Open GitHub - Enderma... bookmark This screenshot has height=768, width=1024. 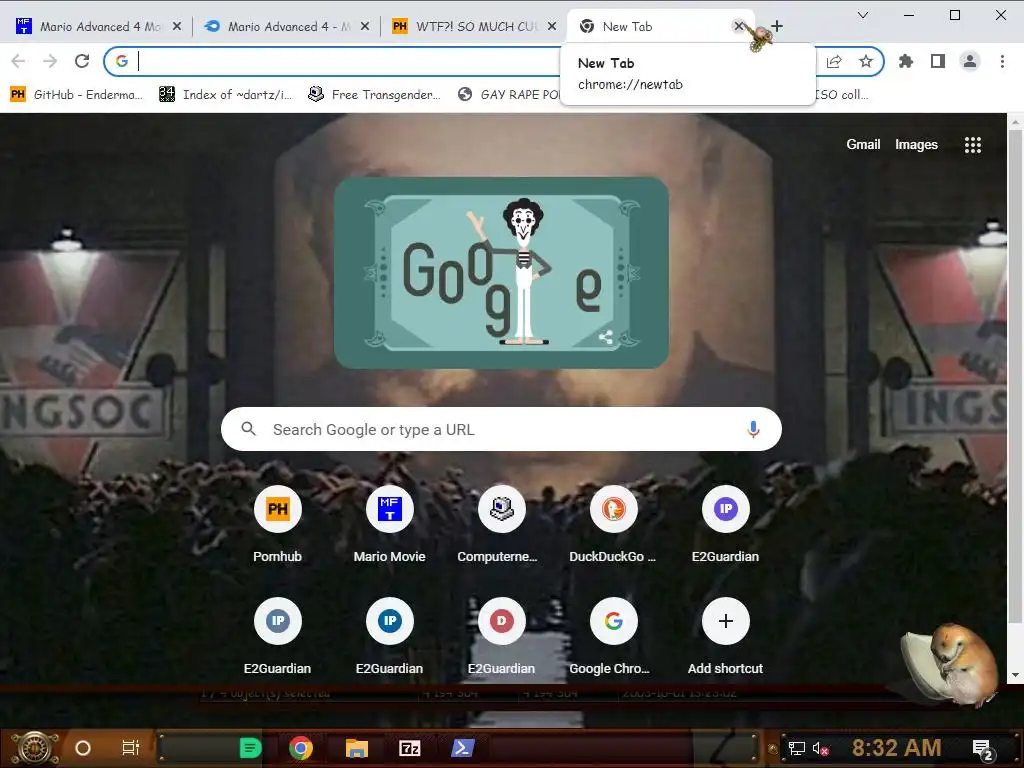(x=77, y=95)
